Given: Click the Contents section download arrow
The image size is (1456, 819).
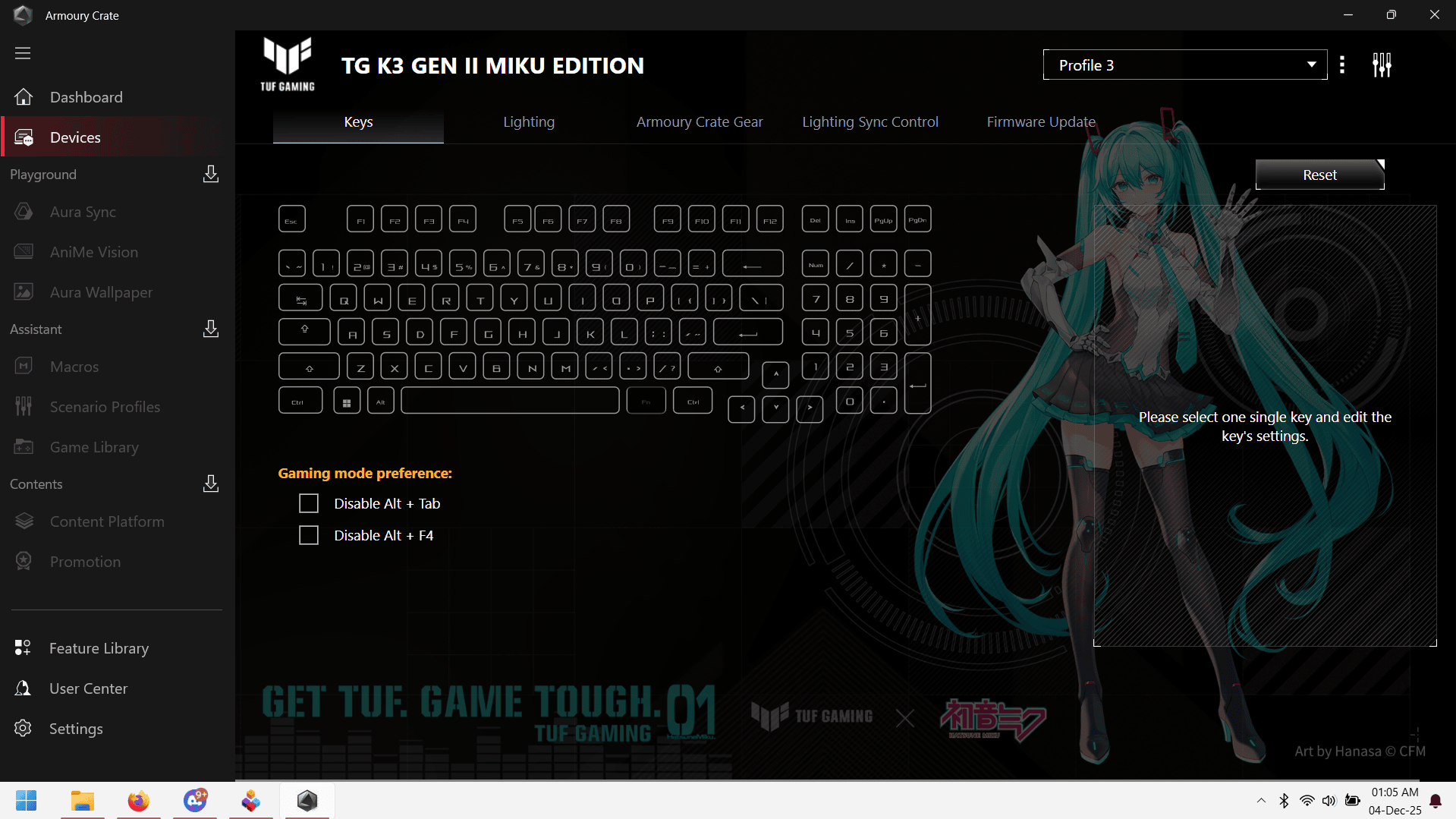Looking at the screenshot, I should 211,484.
